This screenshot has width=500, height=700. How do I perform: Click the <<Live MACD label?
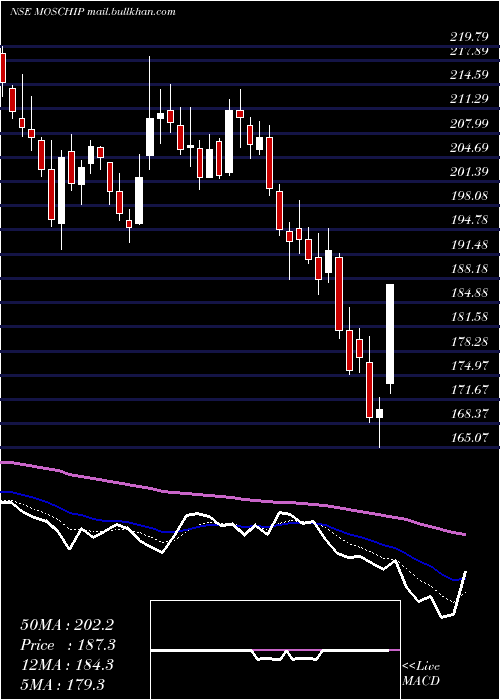421,673
